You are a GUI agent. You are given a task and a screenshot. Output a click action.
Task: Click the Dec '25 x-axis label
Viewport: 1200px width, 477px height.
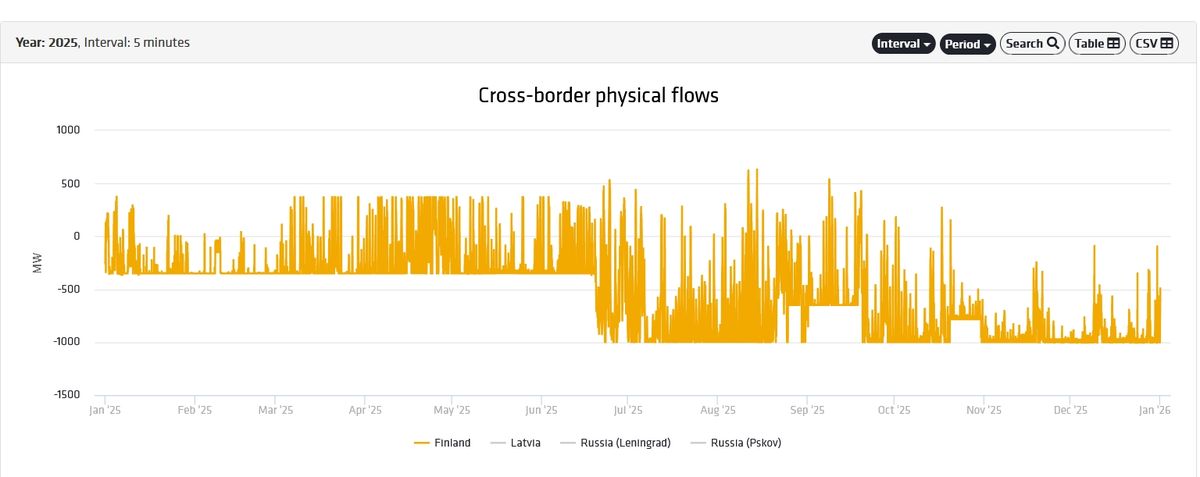click(1071, 410)
